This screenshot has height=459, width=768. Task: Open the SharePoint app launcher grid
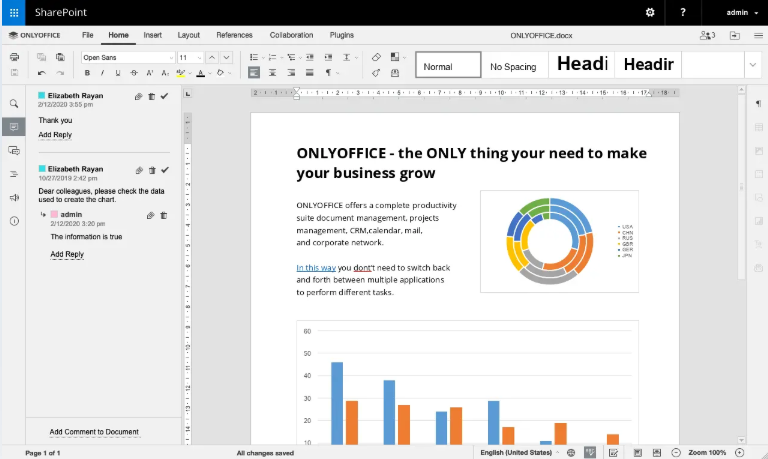[14, 12]
